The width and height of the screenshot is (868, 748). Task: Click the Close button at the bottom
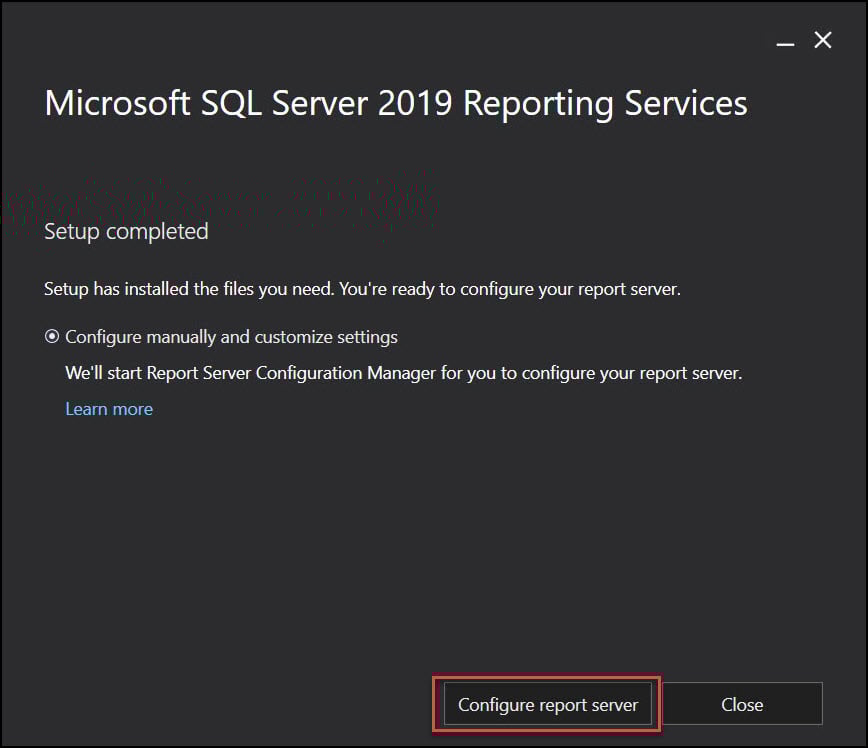[742, 704]
